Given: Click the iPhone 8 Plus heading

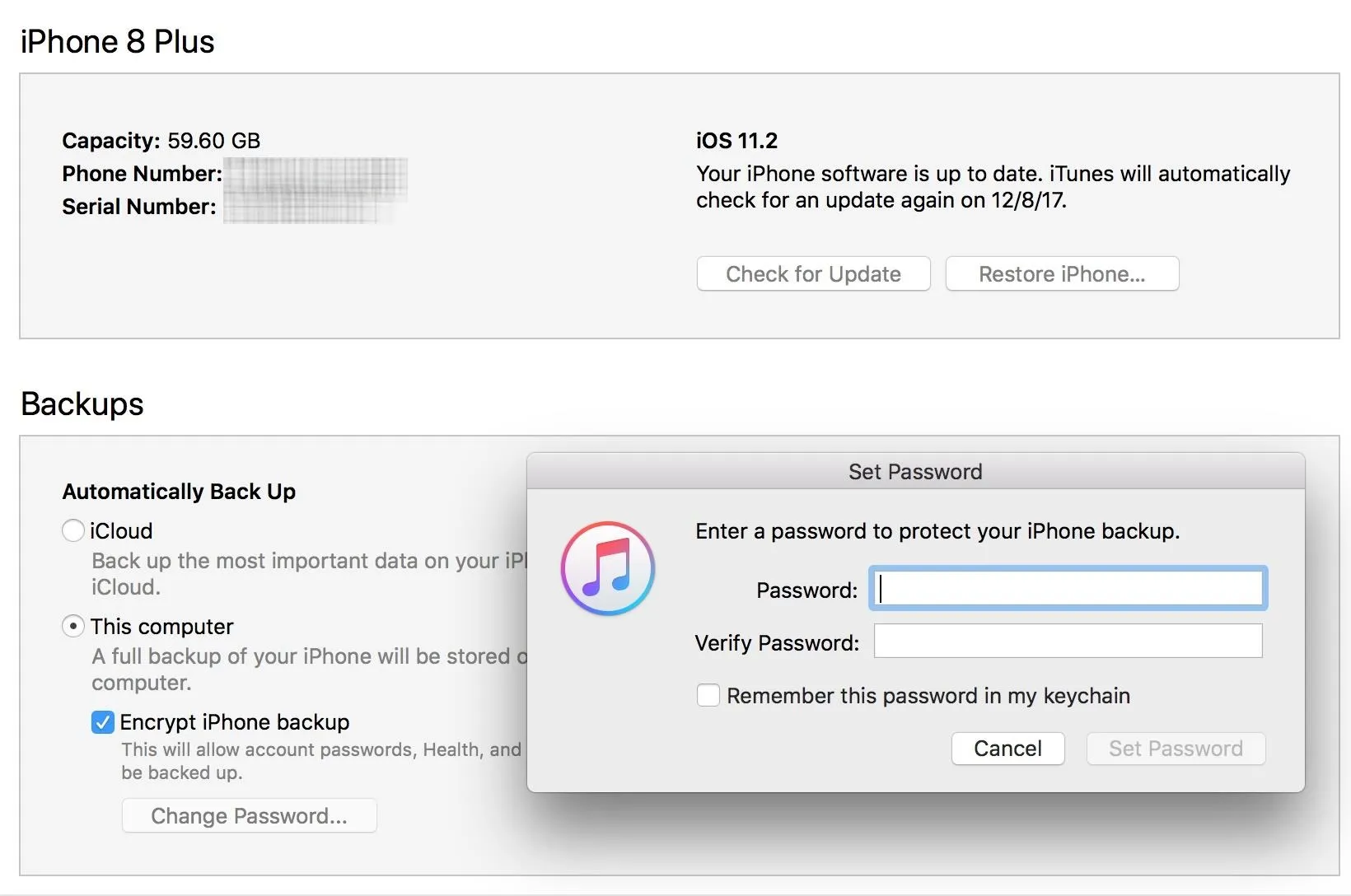Looking at the screenshot, I should (x=117, y=41).
